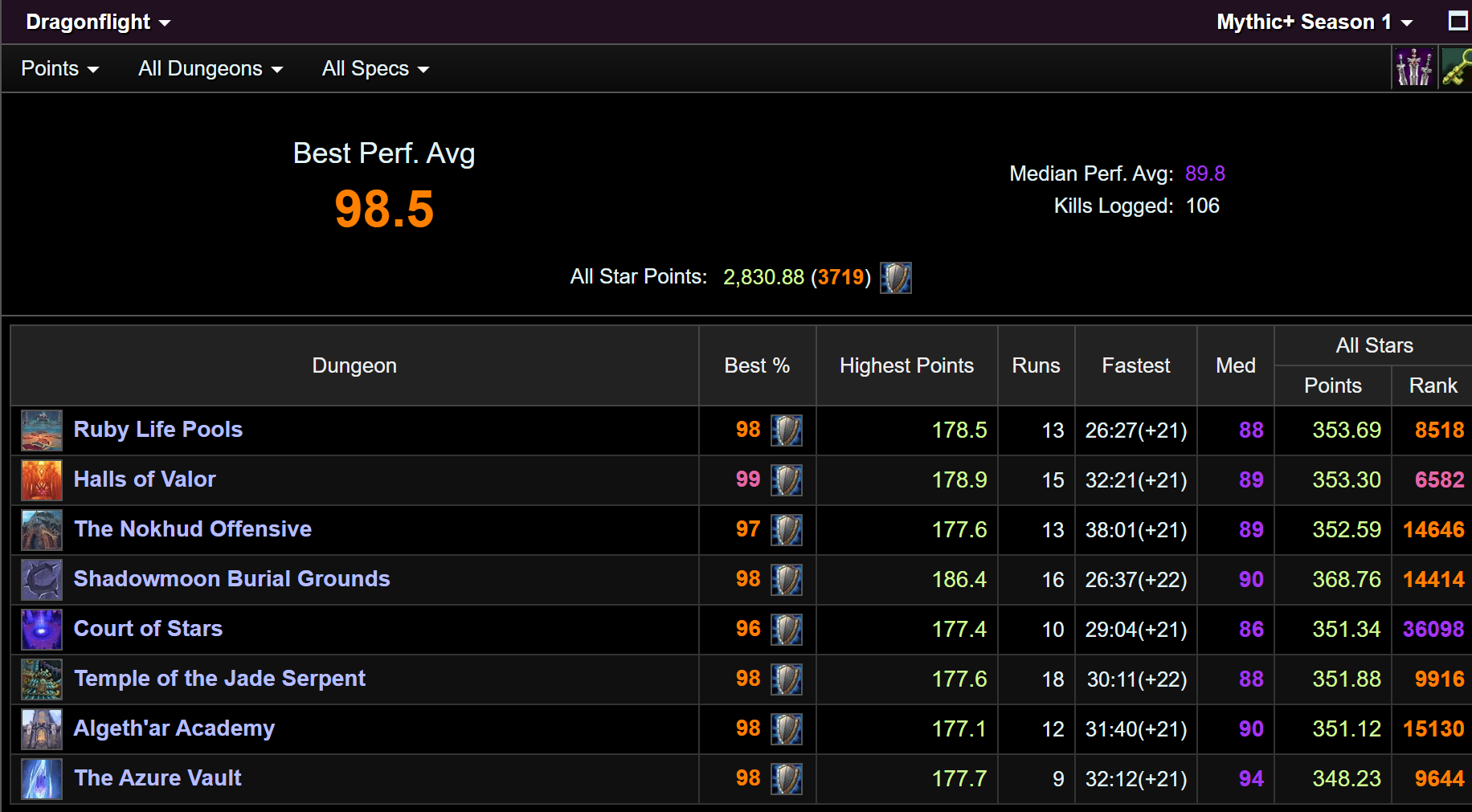Open the Ruby Life Pools dungeon link

click(158, 430)
